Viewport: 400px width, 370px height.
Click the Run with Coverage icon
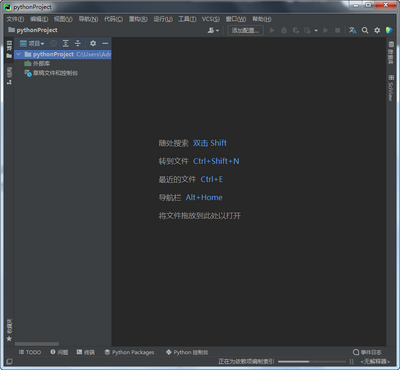tap(296, 30)
